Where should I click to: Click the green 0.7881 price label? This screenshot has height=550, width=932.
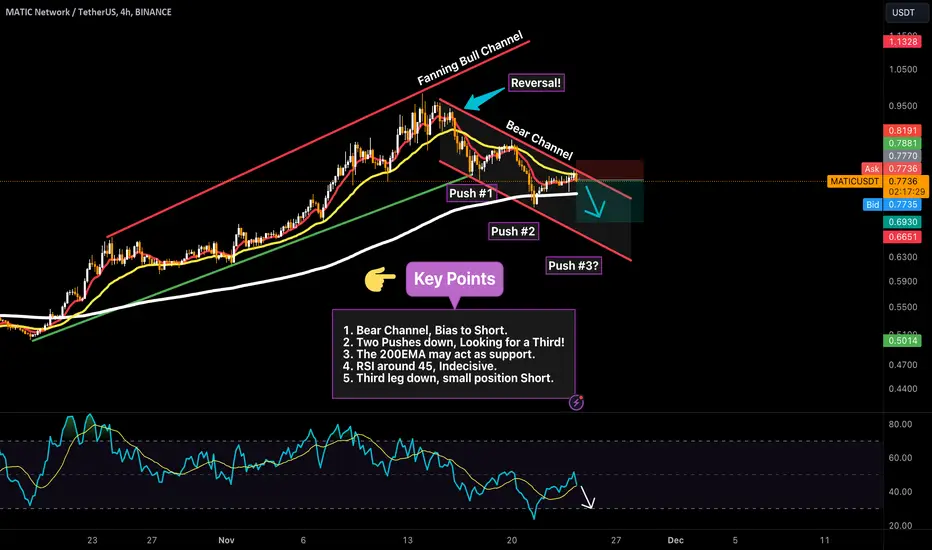(x=902, y=143)
